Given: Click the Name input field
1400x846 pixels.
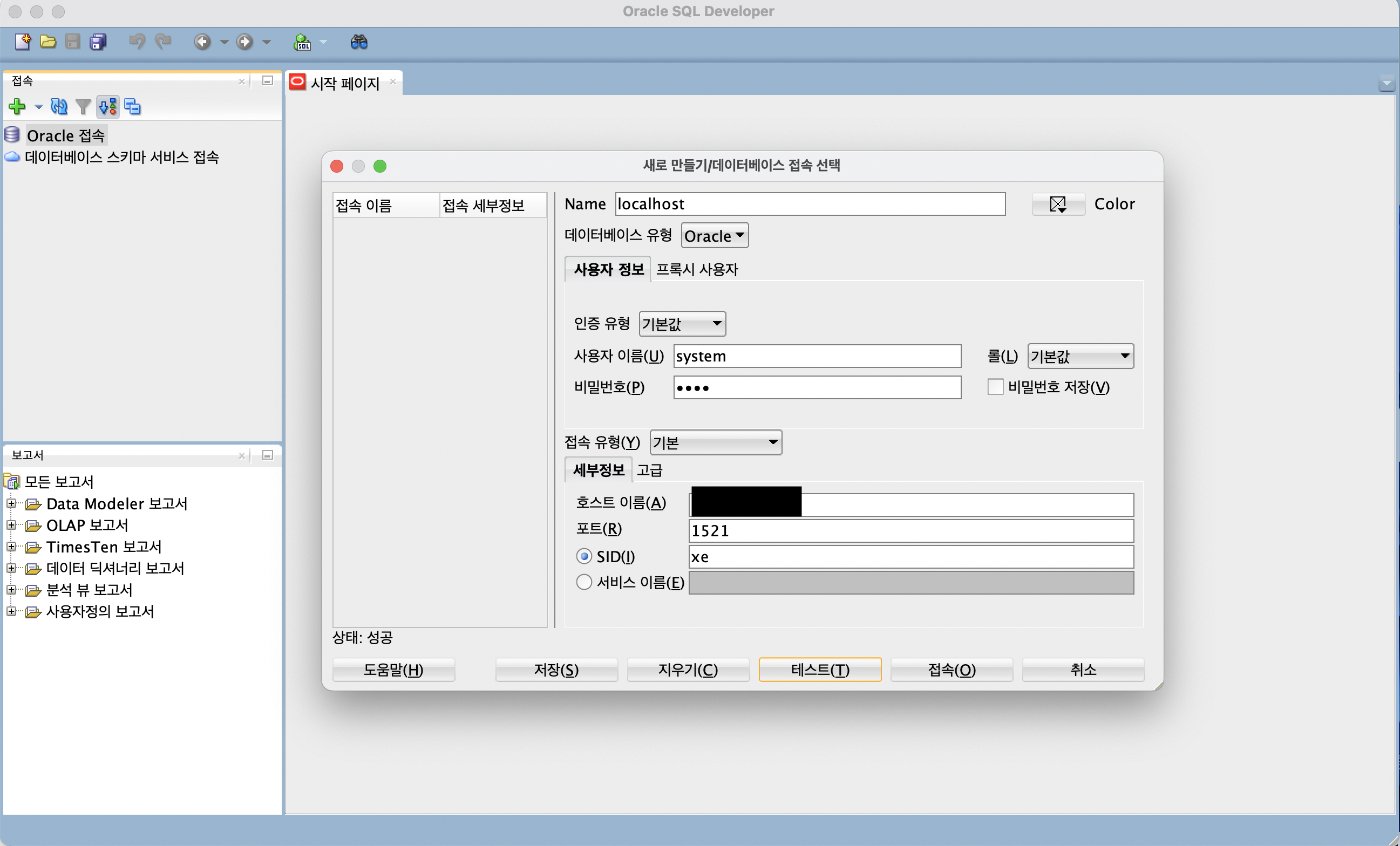Looking at the screenshot, I should pyautogui.click(x=810, y=204).
